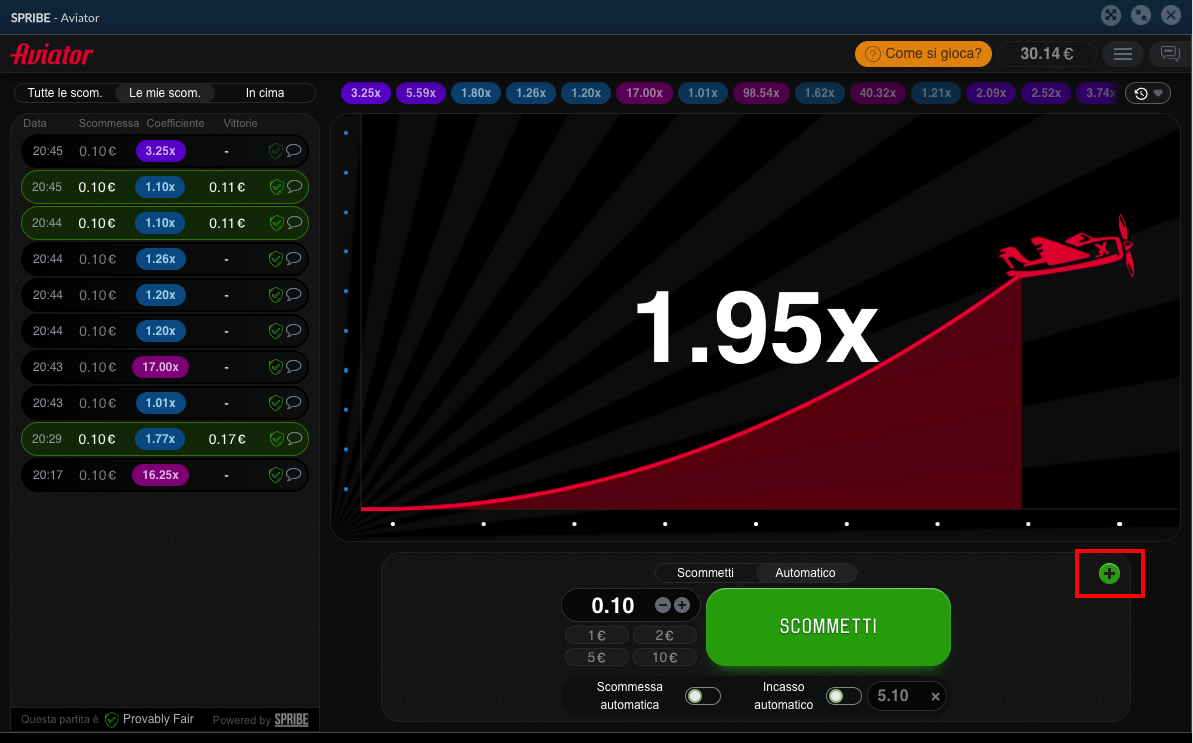Choose the 5 € quick bet amount

pyautogui.click(x=597, y=657)
